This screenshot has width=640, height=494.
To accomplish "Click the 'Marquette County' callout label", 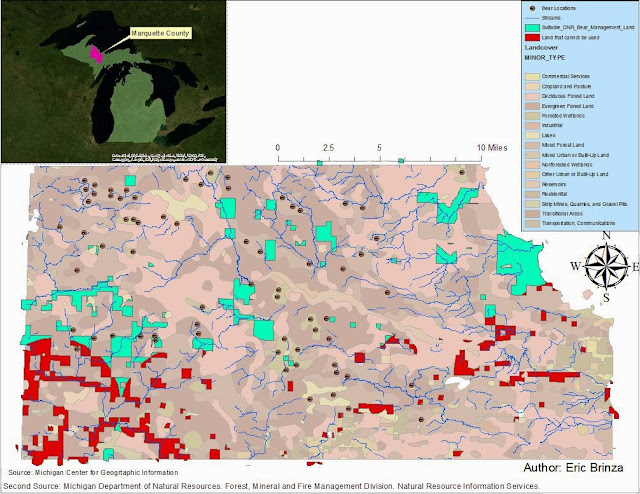I will point(160,33).
